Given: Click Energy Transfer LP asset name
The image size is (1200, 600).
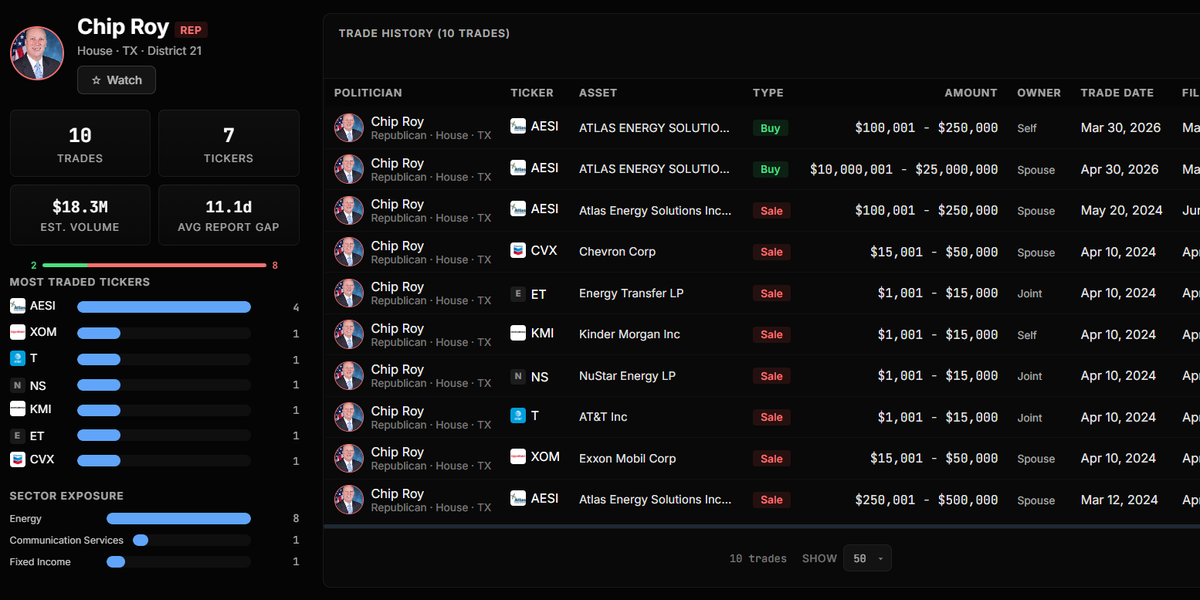Looking at the screenshot, I should coord(631,293).
